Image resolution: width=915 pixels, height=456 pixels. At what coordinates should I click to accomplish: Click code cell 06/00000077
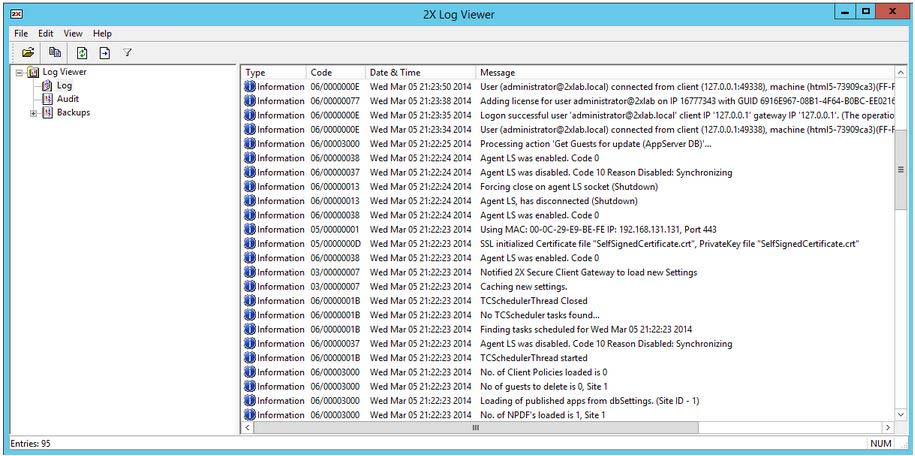pos(335,101)
